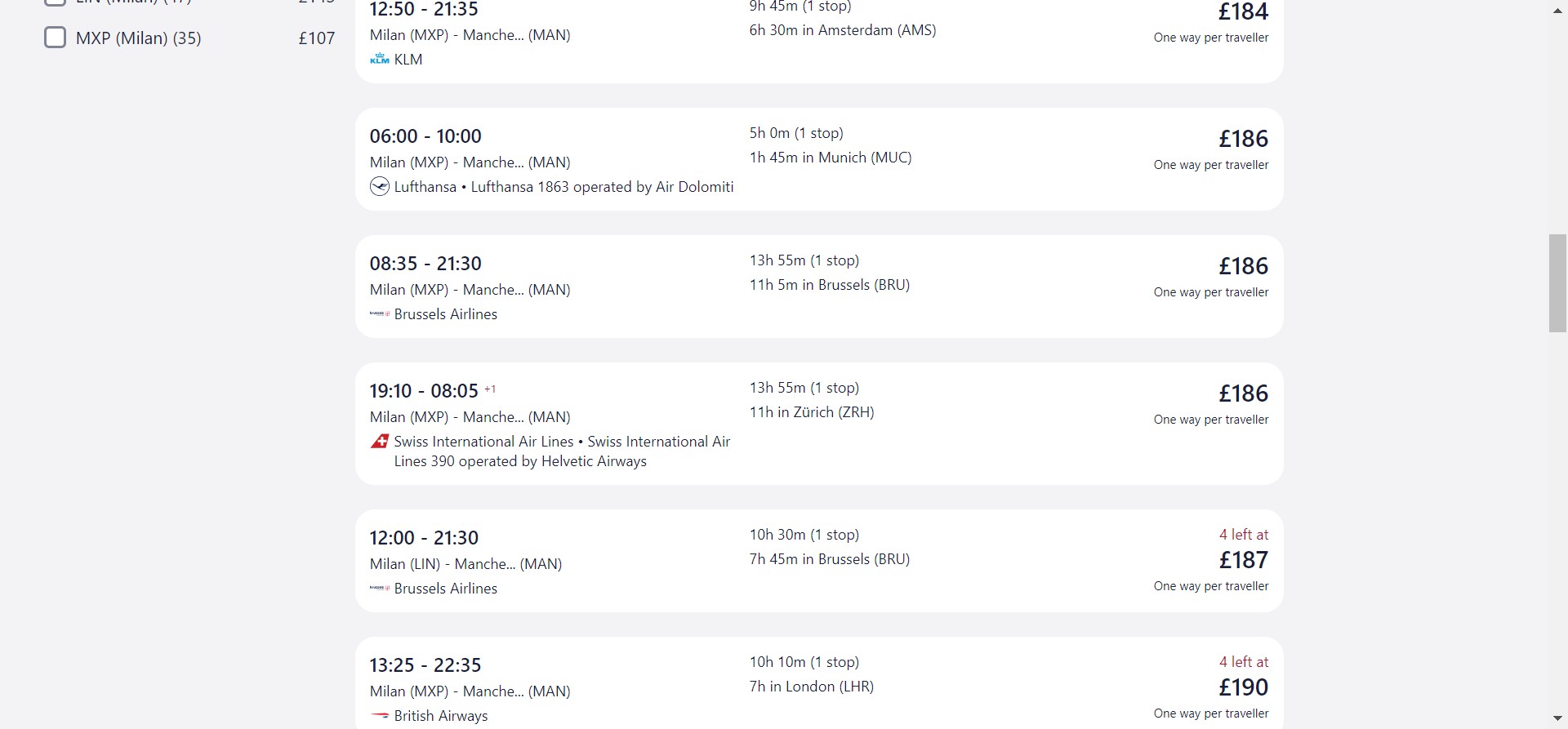Open the 13:25 - 22:35 British Airways flight
The image size is (1568, 729).
pos(819,682)
